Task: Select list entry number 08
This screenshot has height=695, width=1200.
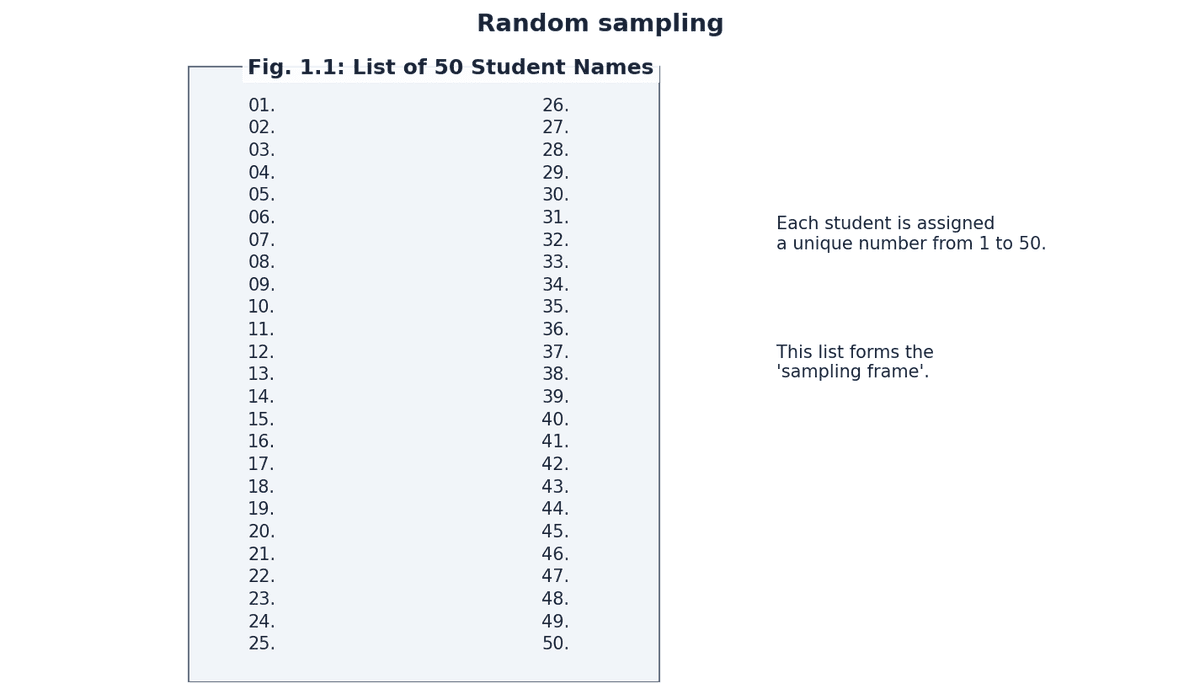Action: [x=261, y=262]
